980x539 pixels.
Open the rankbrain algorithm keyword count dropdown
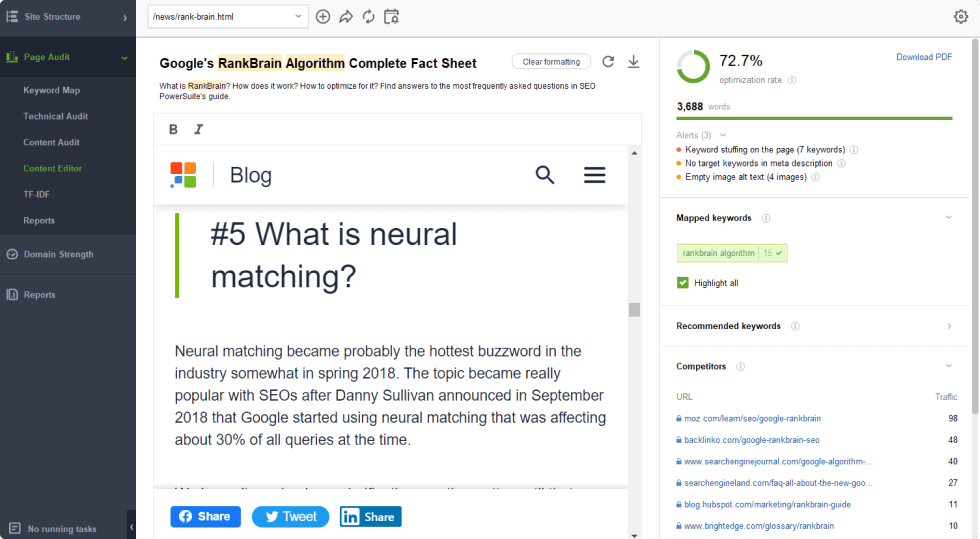pyautogui.click(x=773, y=253)
